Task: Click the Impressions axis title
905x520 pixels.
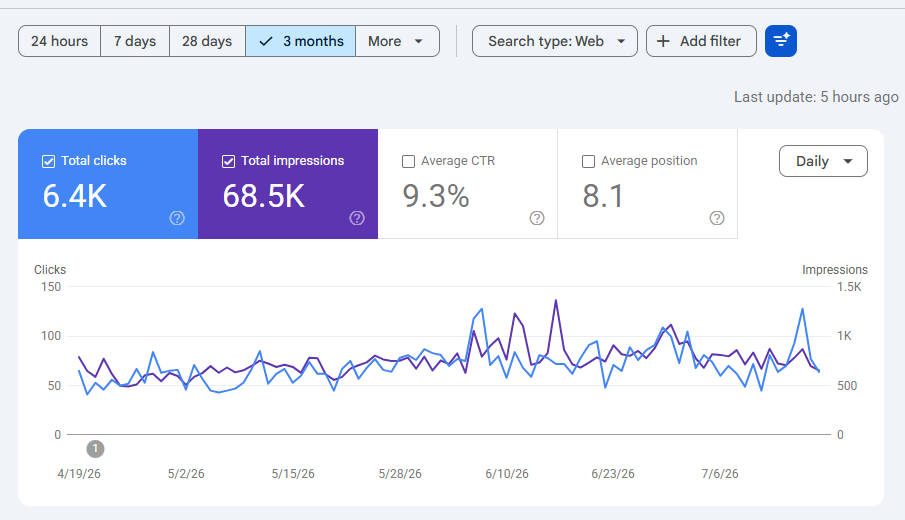Action: click(835, 270)
